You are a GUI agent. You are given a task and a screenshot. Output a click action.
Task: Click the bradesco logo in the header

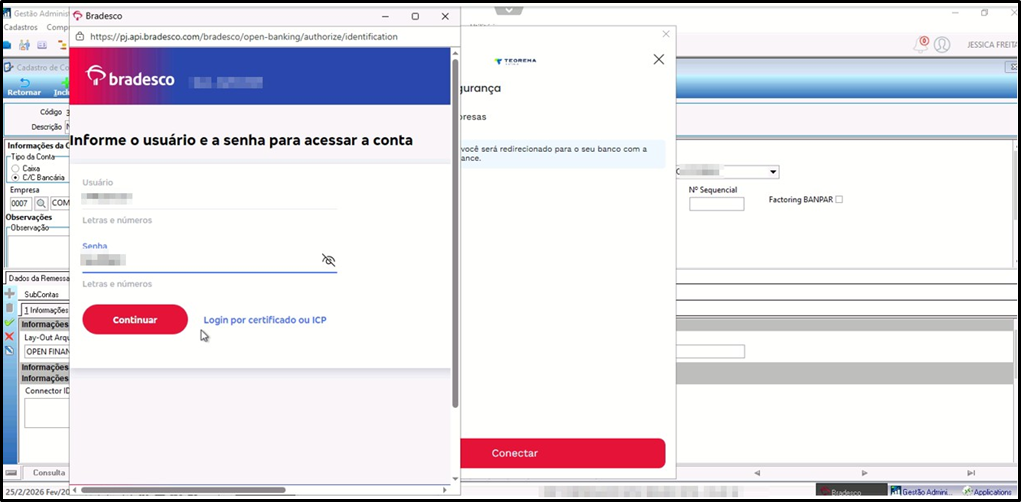point(130,76)
